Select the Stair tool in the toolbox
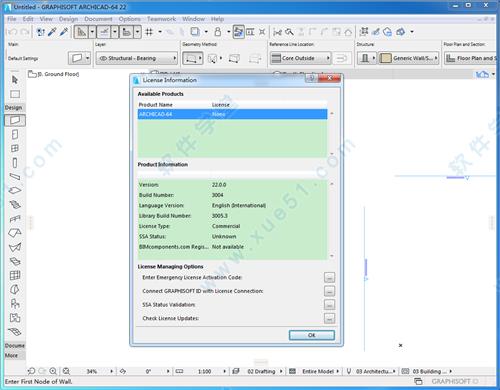 click(15, 204)
